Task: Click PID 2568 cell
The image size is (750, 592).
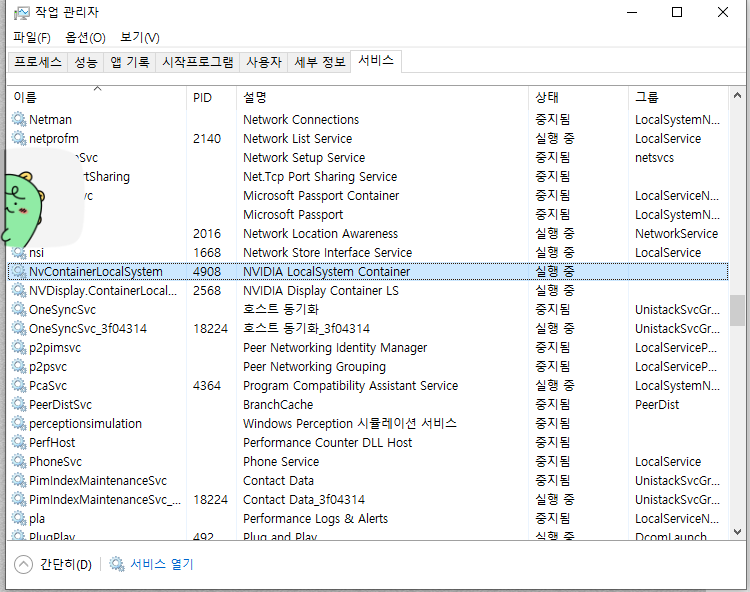Action: point(207,291)
